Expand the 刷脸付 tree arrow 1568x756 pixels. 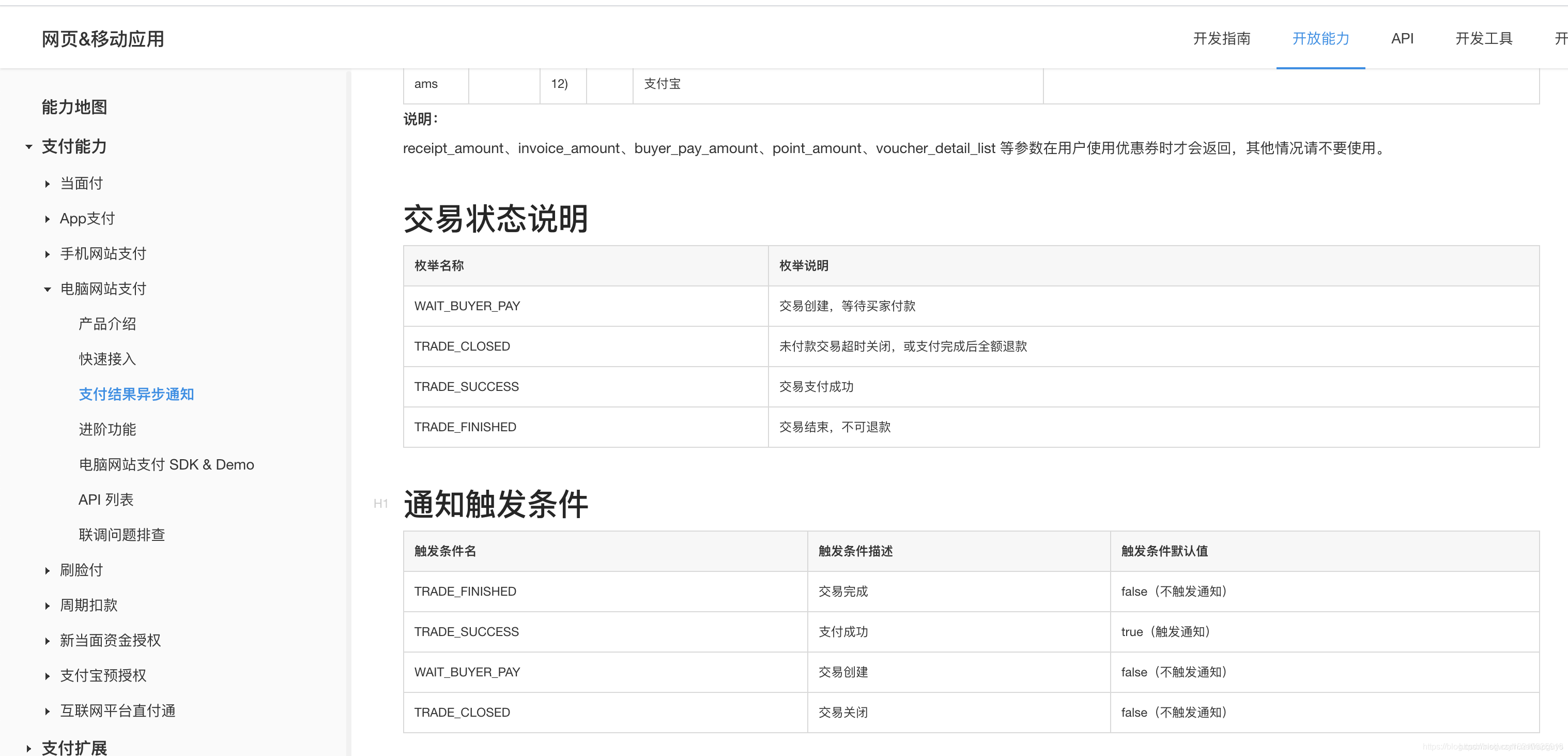coord(48,571)
